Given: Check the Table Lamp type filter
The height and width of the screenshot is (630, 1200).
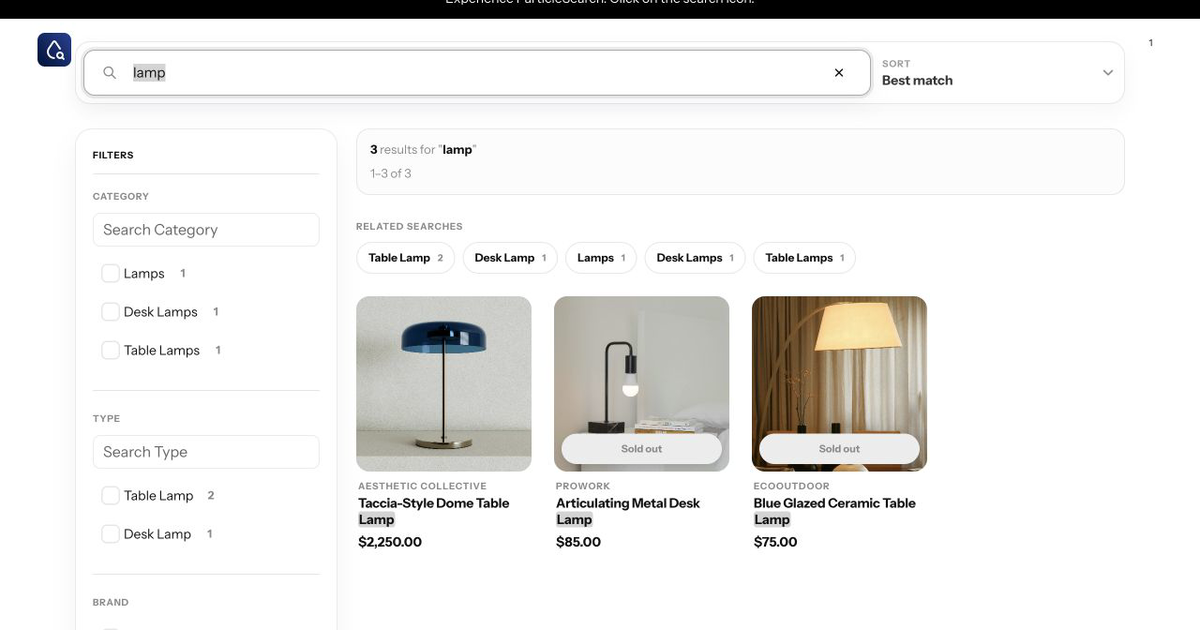Looking at the screenshot, I should pyautogui.click(x=111, y=496).
